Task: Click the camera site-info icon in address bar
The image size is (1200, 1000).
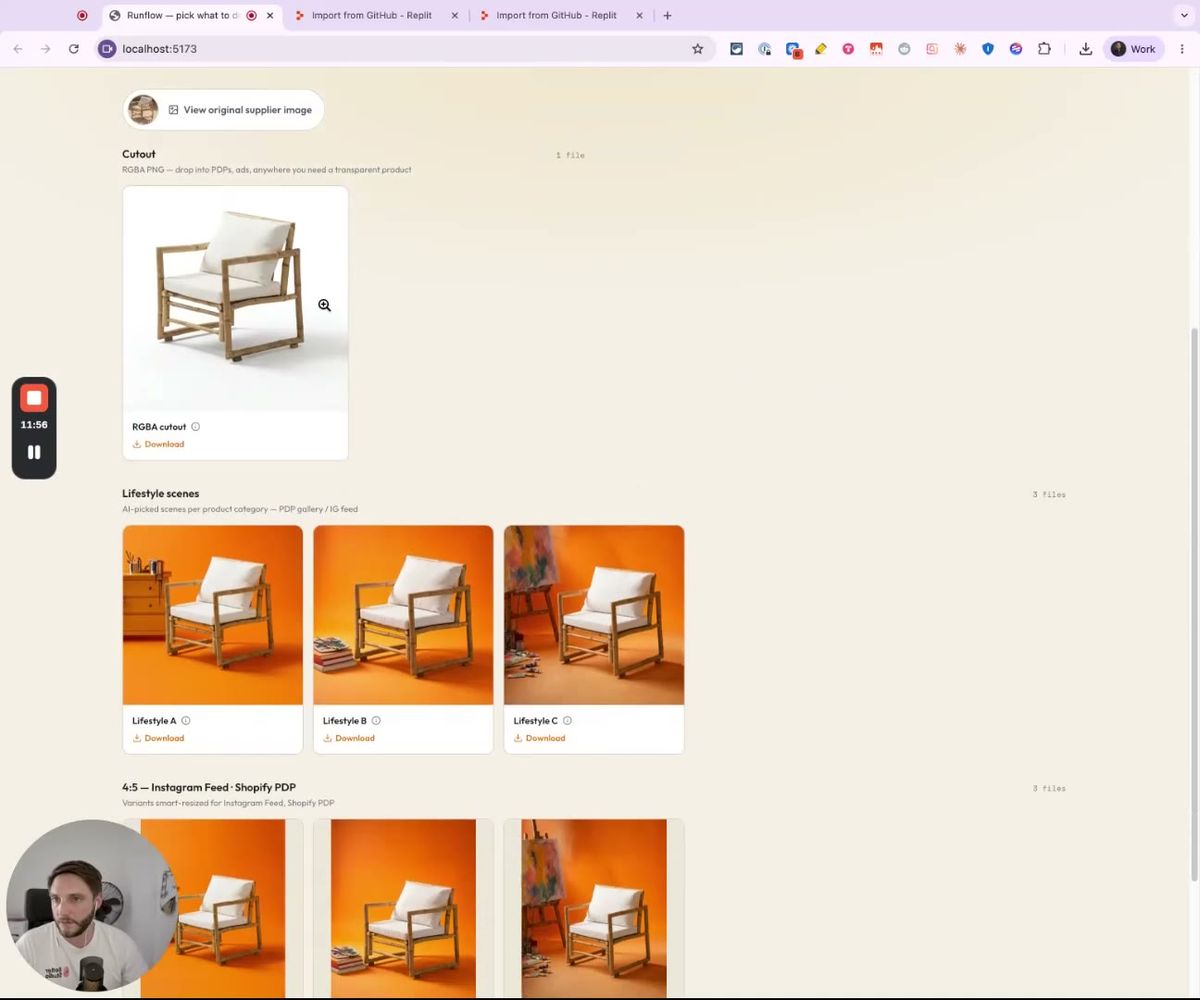Action: tap(107, 49)
